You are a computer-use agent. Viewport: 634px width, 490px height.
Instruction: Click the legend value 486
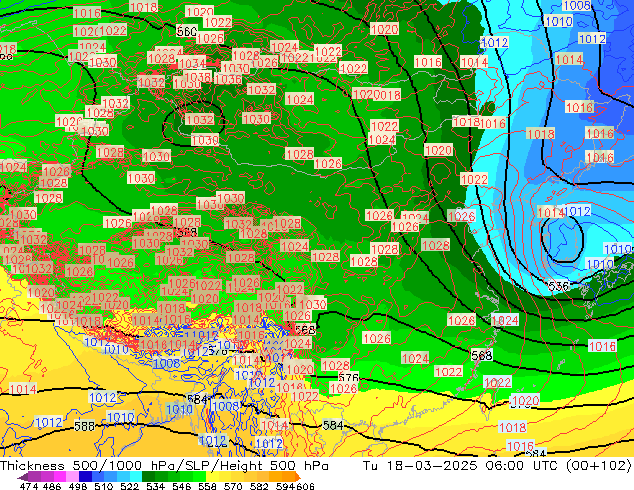tap(52, 486)
